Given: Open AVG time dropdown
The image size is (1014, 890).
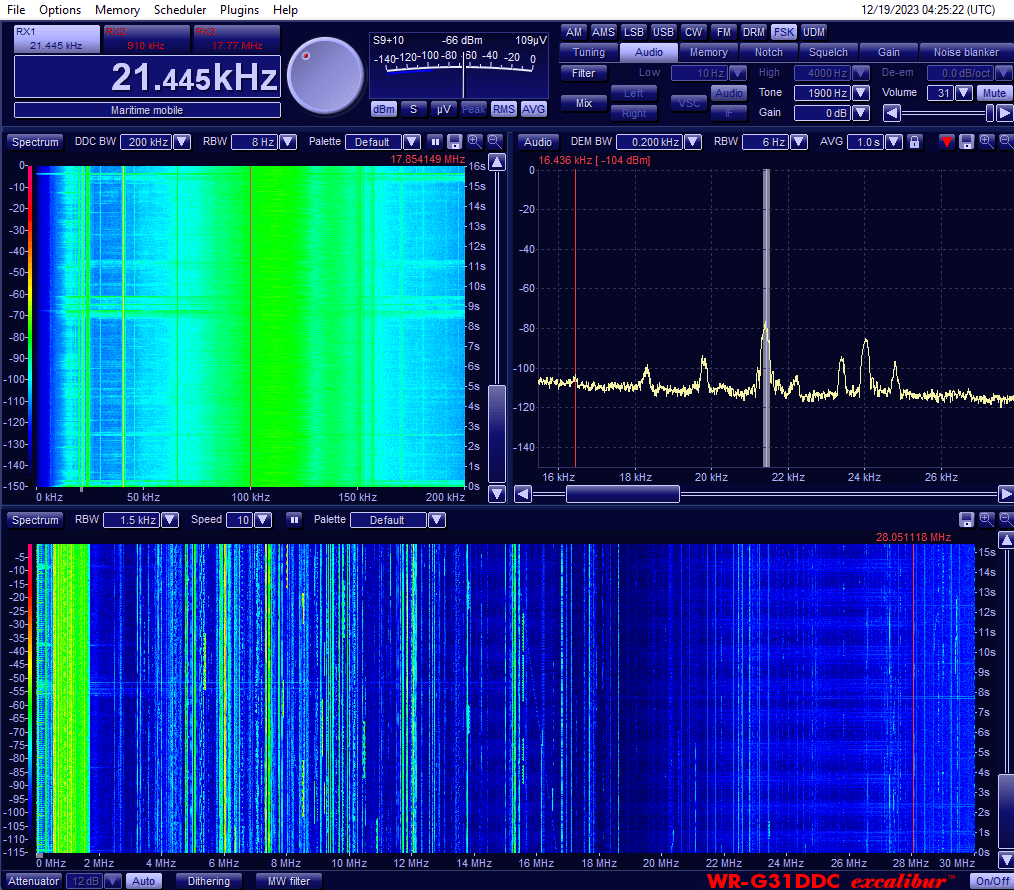Looking at the screenshot, I should pos(894,142).
